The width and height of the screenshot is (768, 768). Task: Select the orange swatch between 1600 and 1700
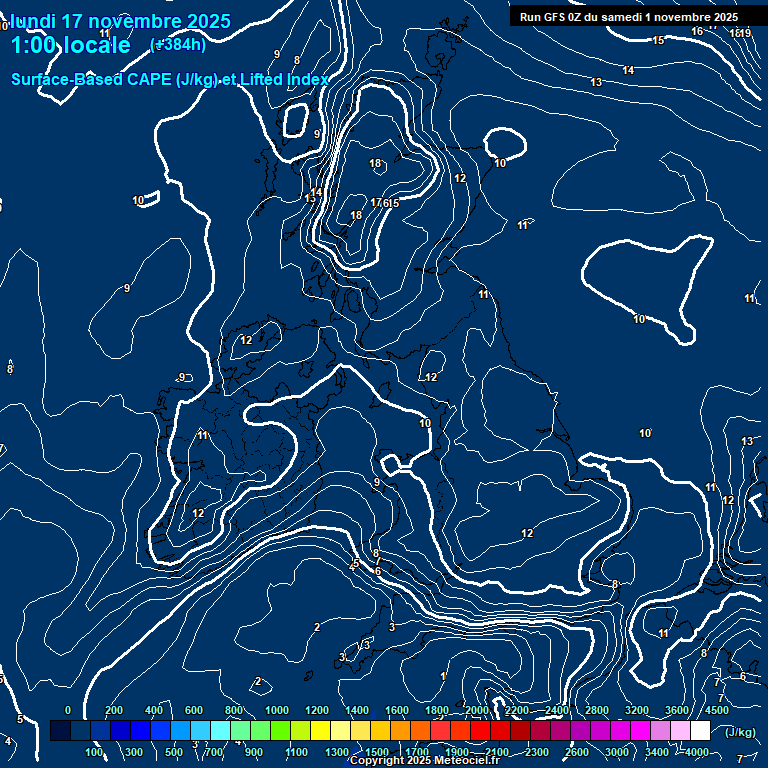point(400,730)
